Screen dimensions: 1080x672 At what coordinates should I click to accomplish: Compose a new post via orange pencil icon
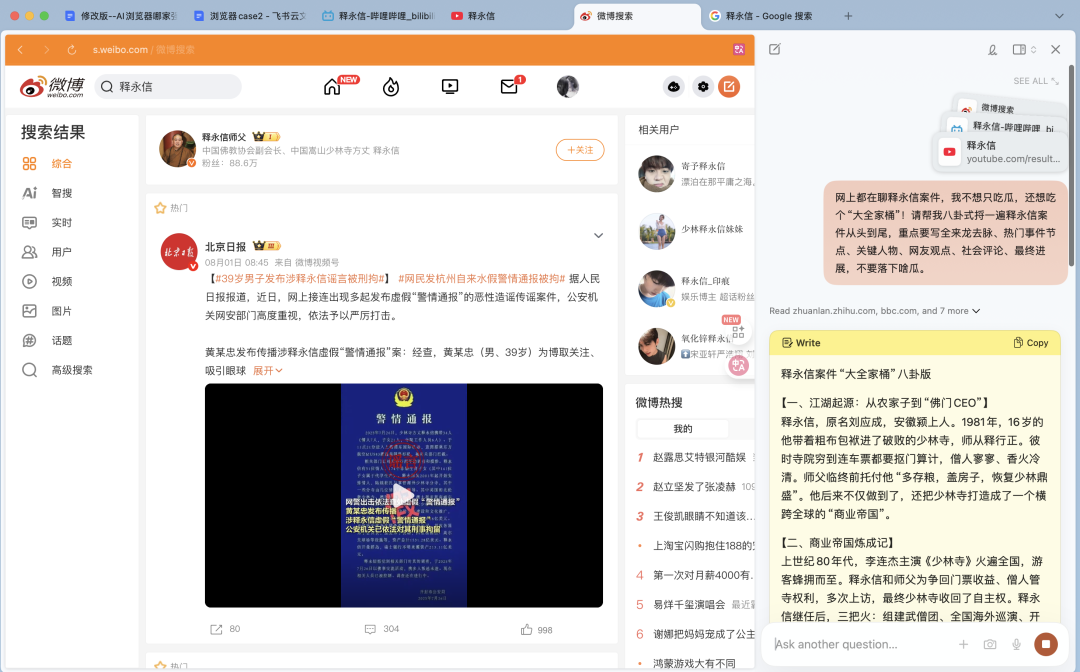click(x=729, y=86)
